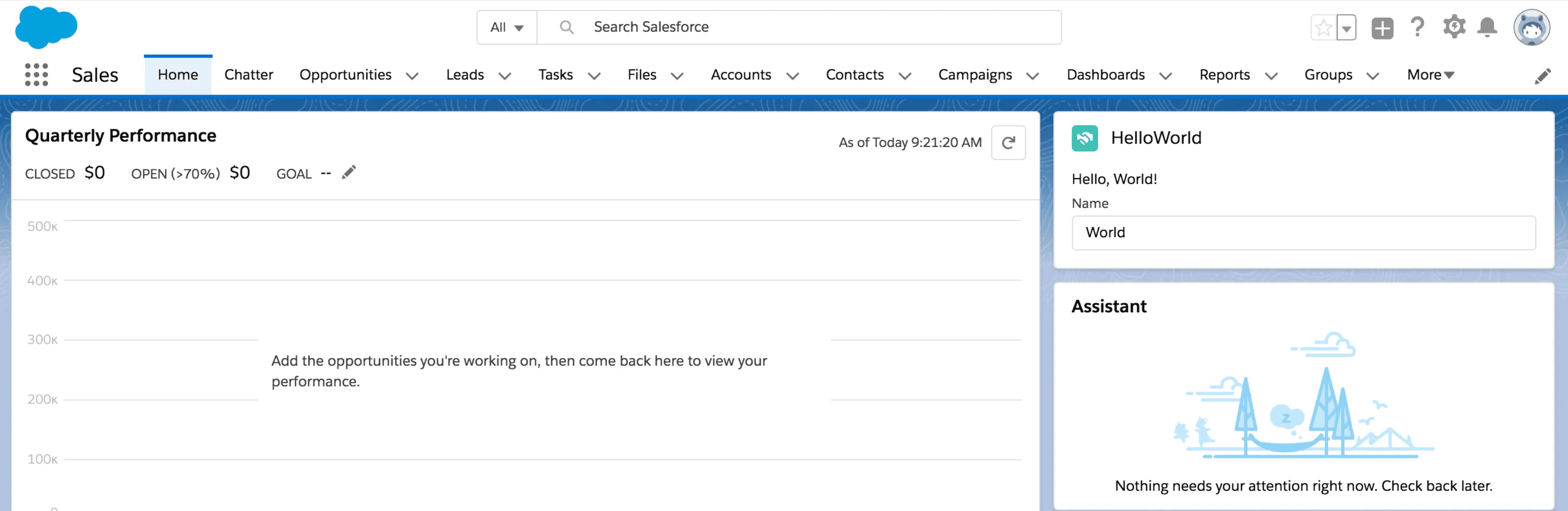Open the global actions plus icon
Screen dimensions: 1568x511
pyautogui.click(x=1382, y=28)
